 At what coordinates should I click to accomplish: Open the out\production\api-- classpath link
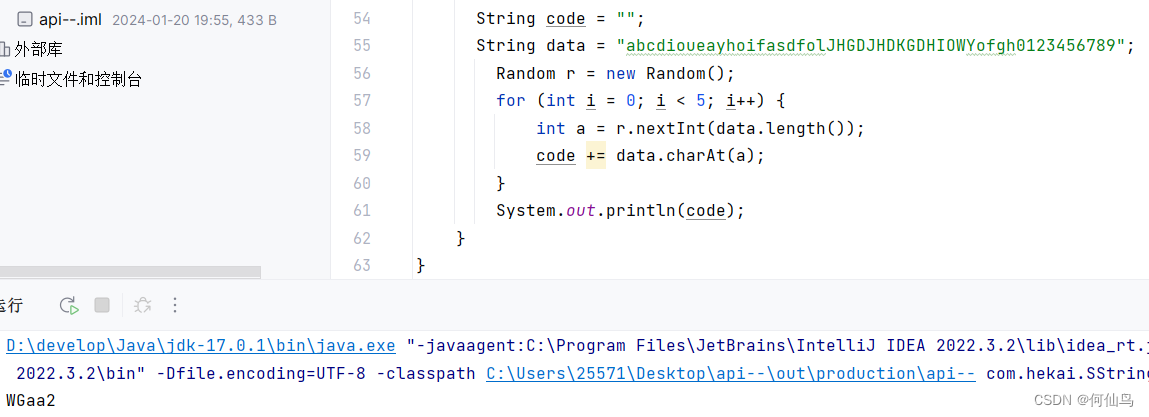(x=731, y=373)
